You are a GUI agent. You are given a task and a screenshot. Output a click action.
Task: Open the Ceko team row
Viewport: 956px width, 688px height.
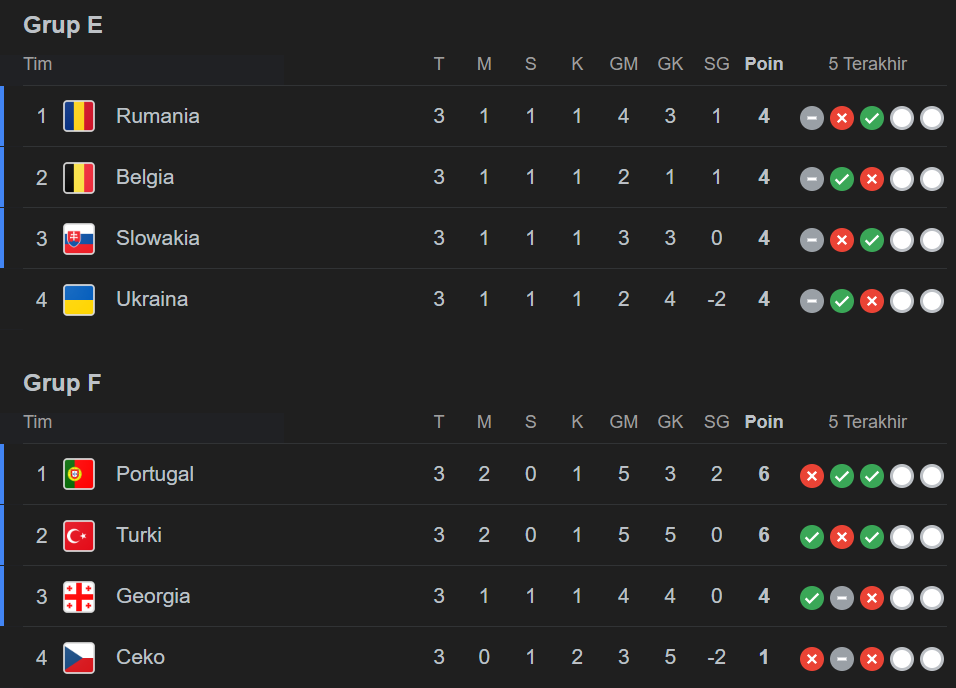(x=140, y=657)
